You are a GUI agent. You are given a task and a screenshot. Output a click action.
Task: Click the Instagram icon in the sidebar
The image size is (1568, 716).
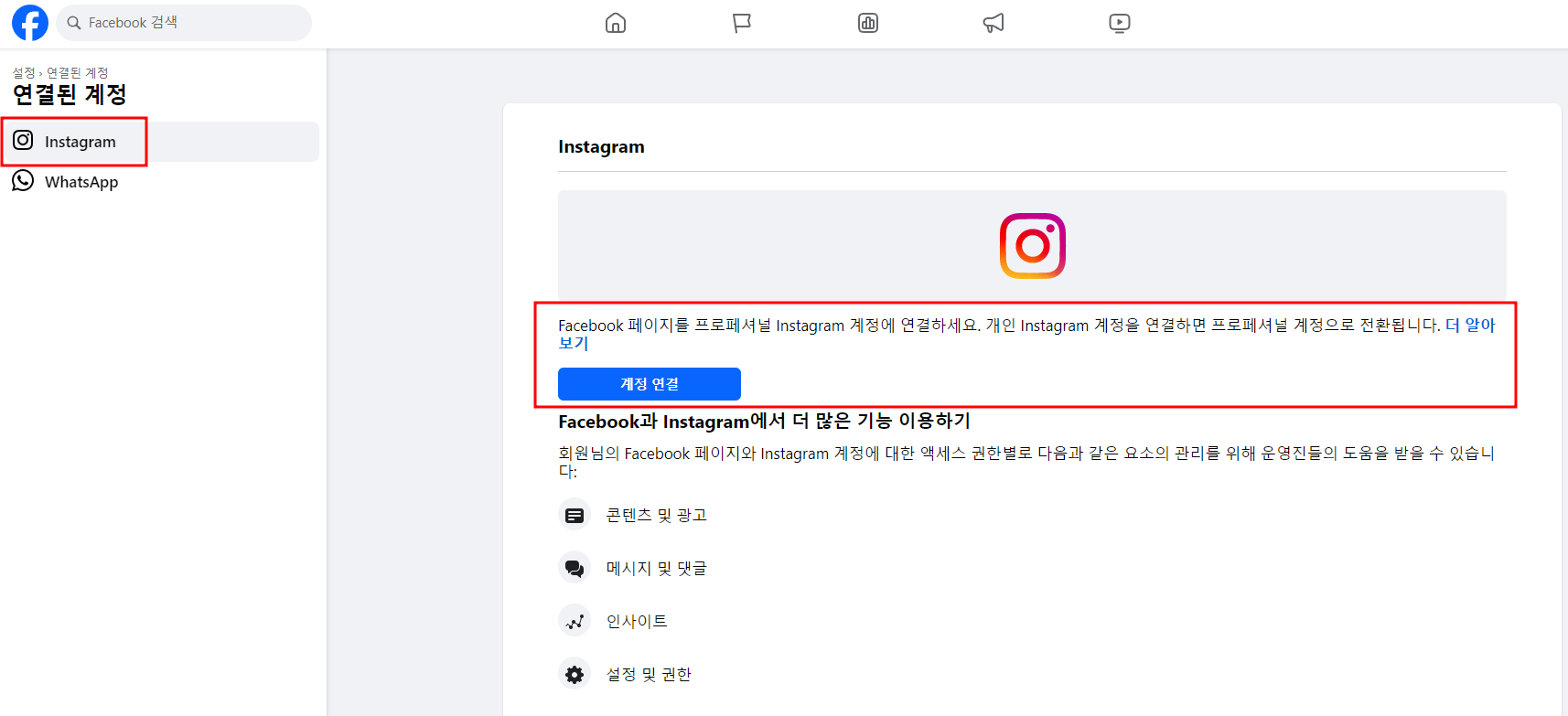(23, 141)
